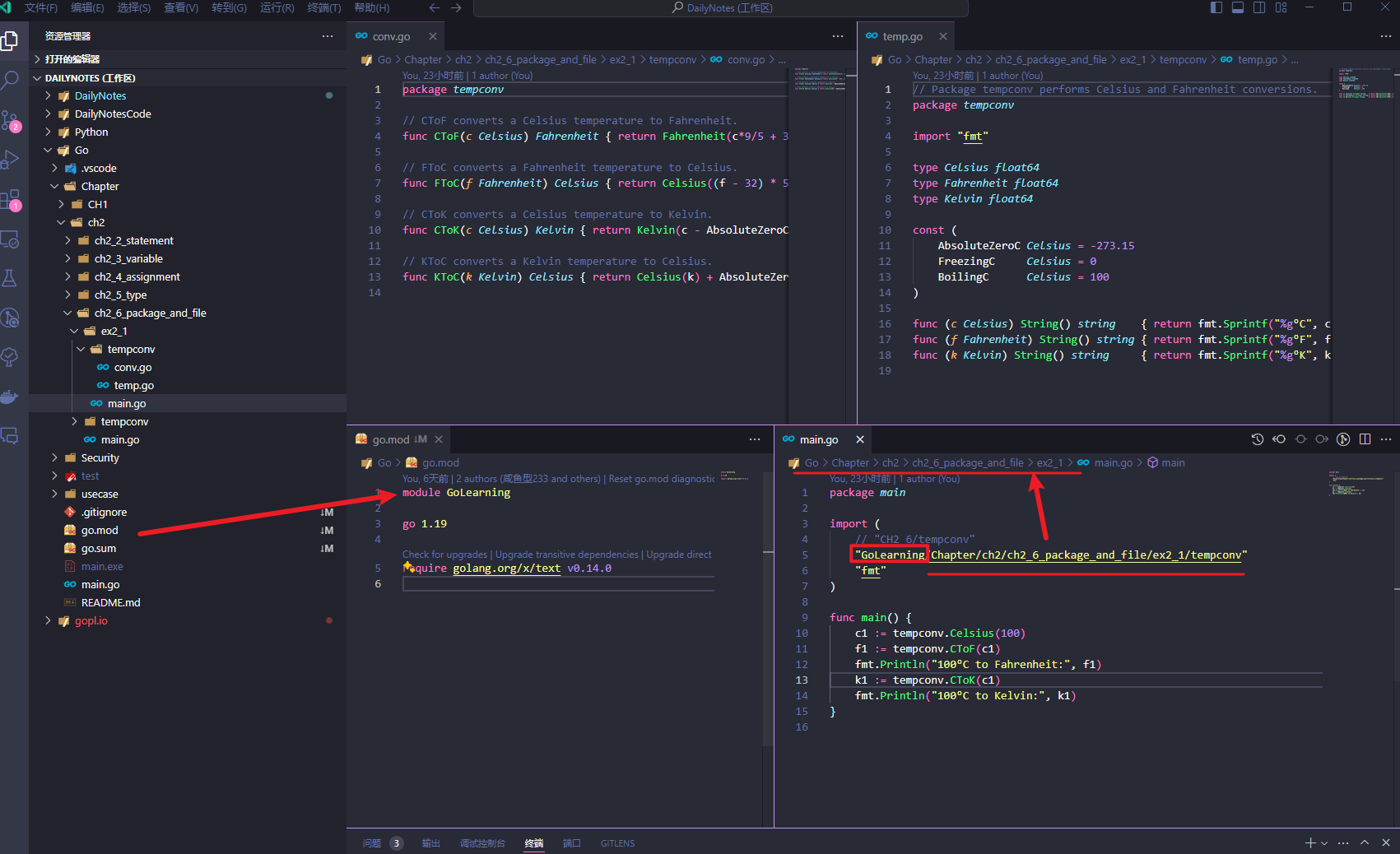
Task: Click the golang.org/x/text module link
Action: coord(506,569)
